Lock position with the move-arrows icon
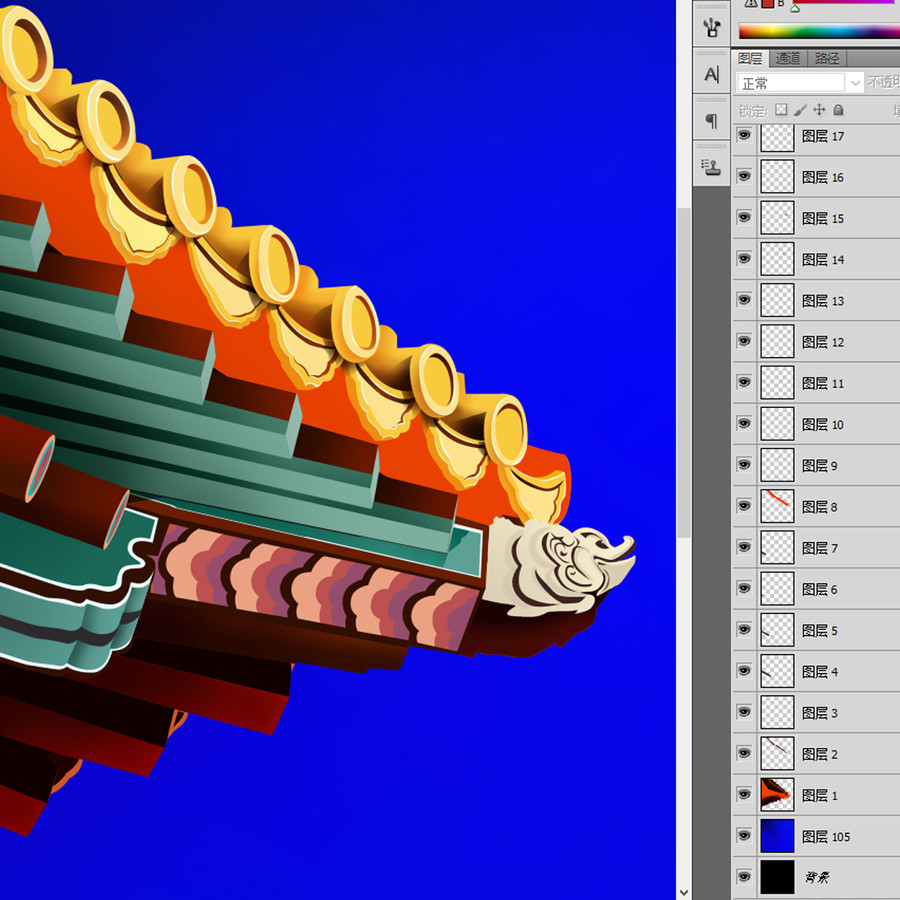900x900 pixels. click(819, 110)
